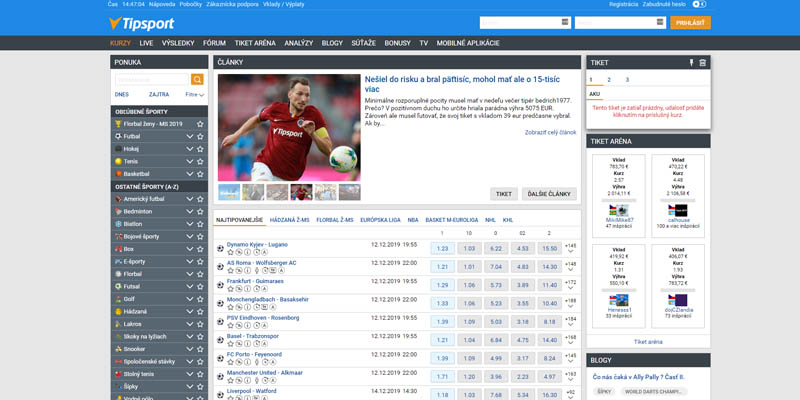Open the VÝSLEDKY menu item

(x=178, y=43)
